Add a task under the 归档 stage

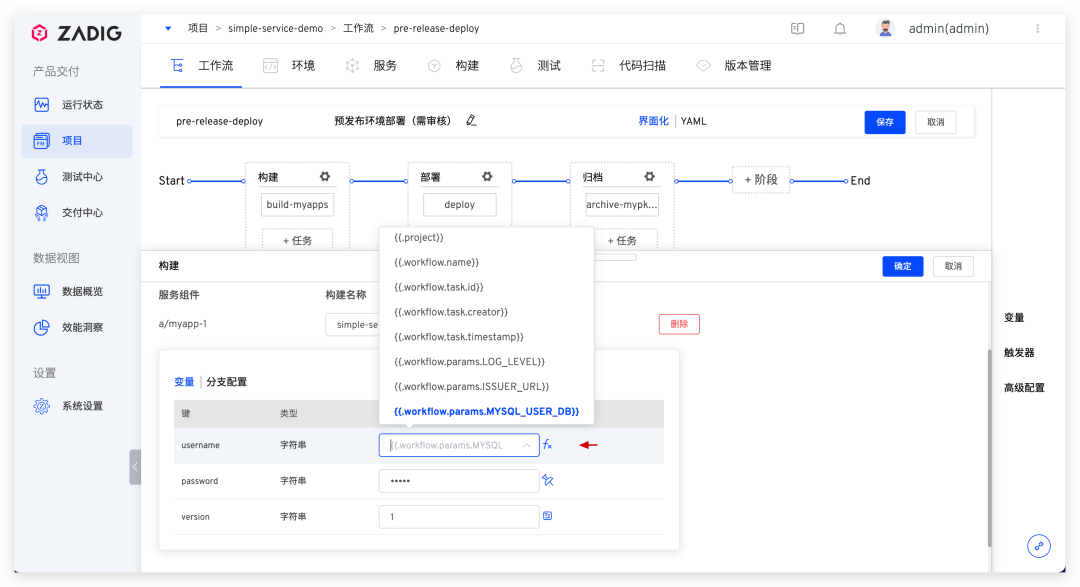point(622,240)
